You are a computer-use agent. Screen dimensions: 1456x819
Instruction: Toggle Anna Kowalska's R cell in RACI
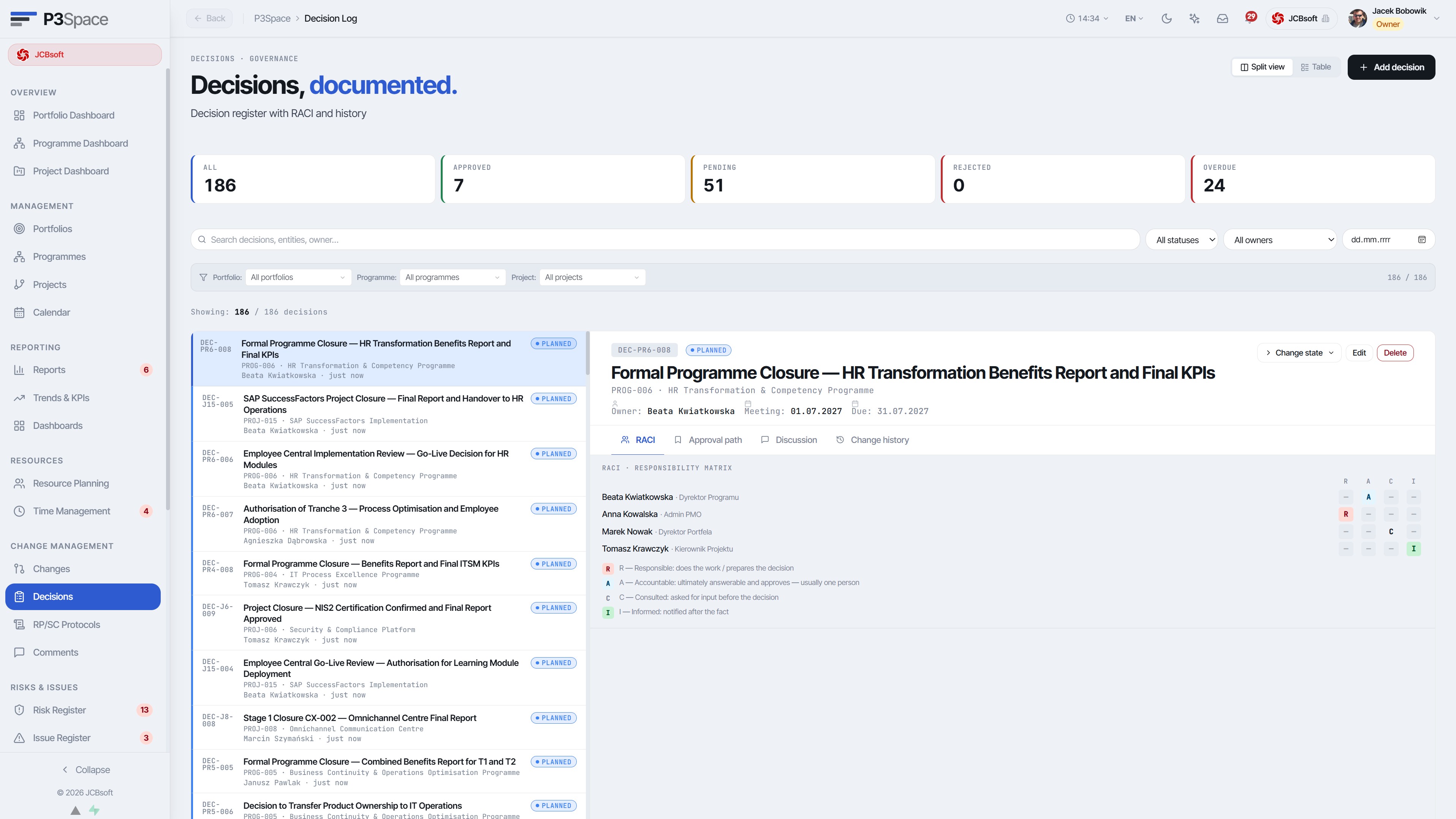click(1346, 514)
